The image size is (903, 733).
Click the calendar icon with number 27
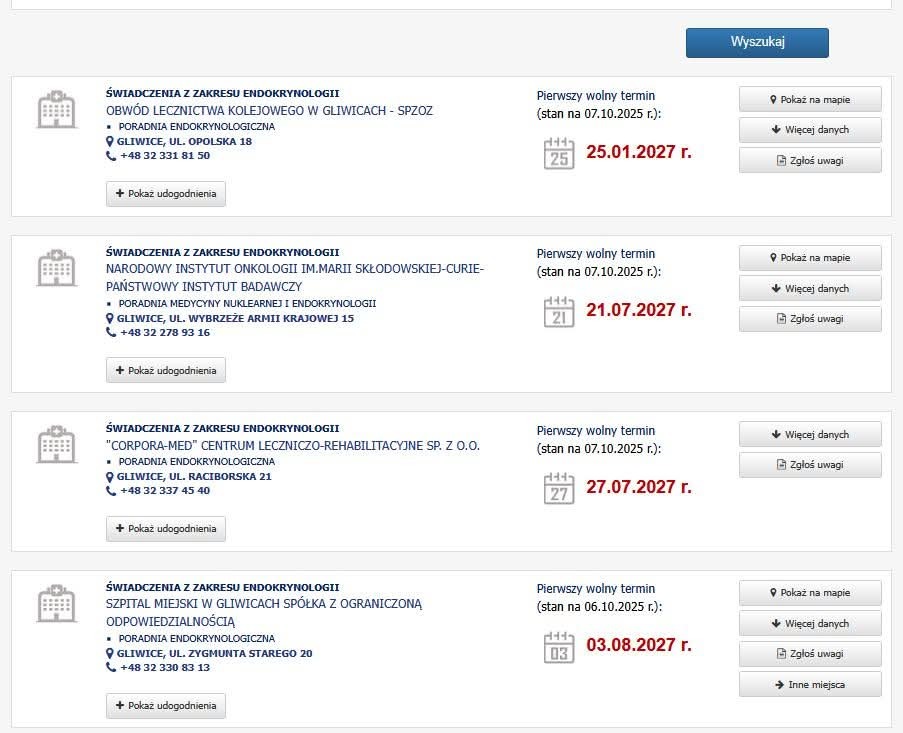(559, 488)
